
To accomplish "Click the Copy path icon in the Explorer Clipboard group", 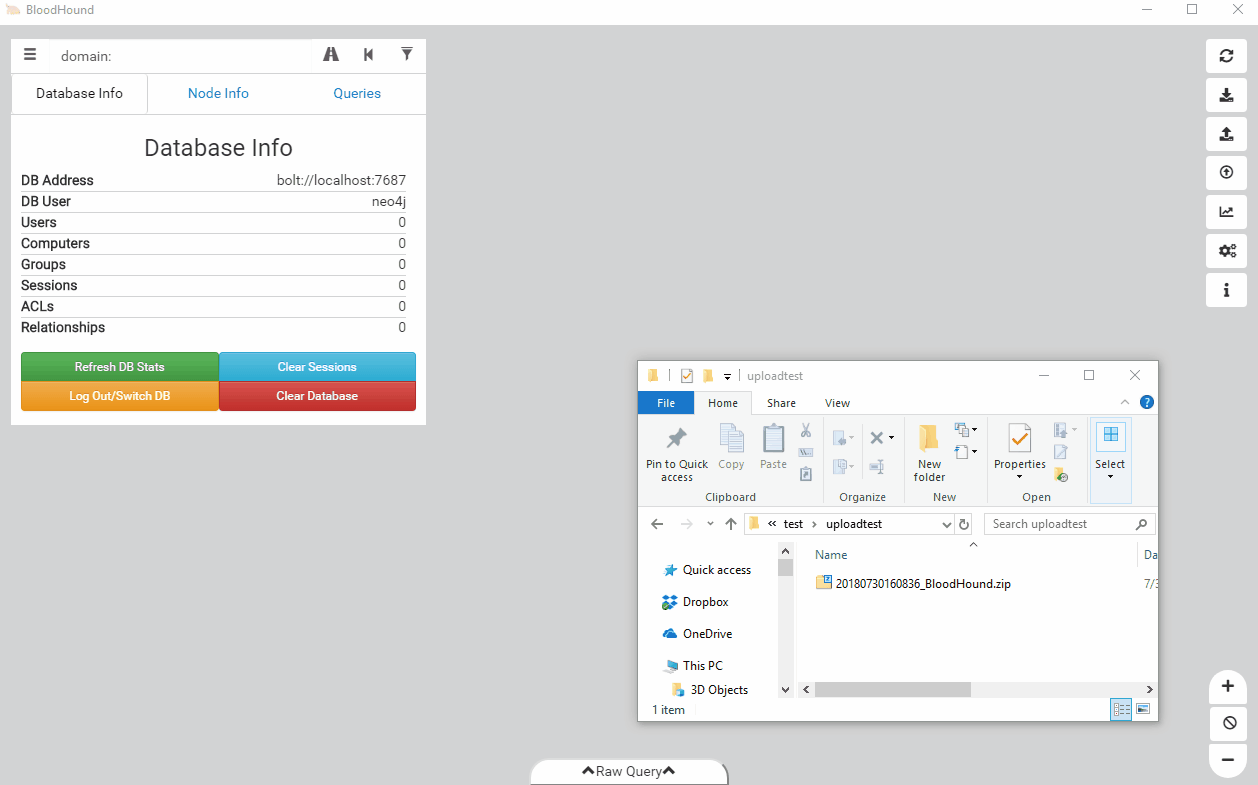I will coord(805,452).
